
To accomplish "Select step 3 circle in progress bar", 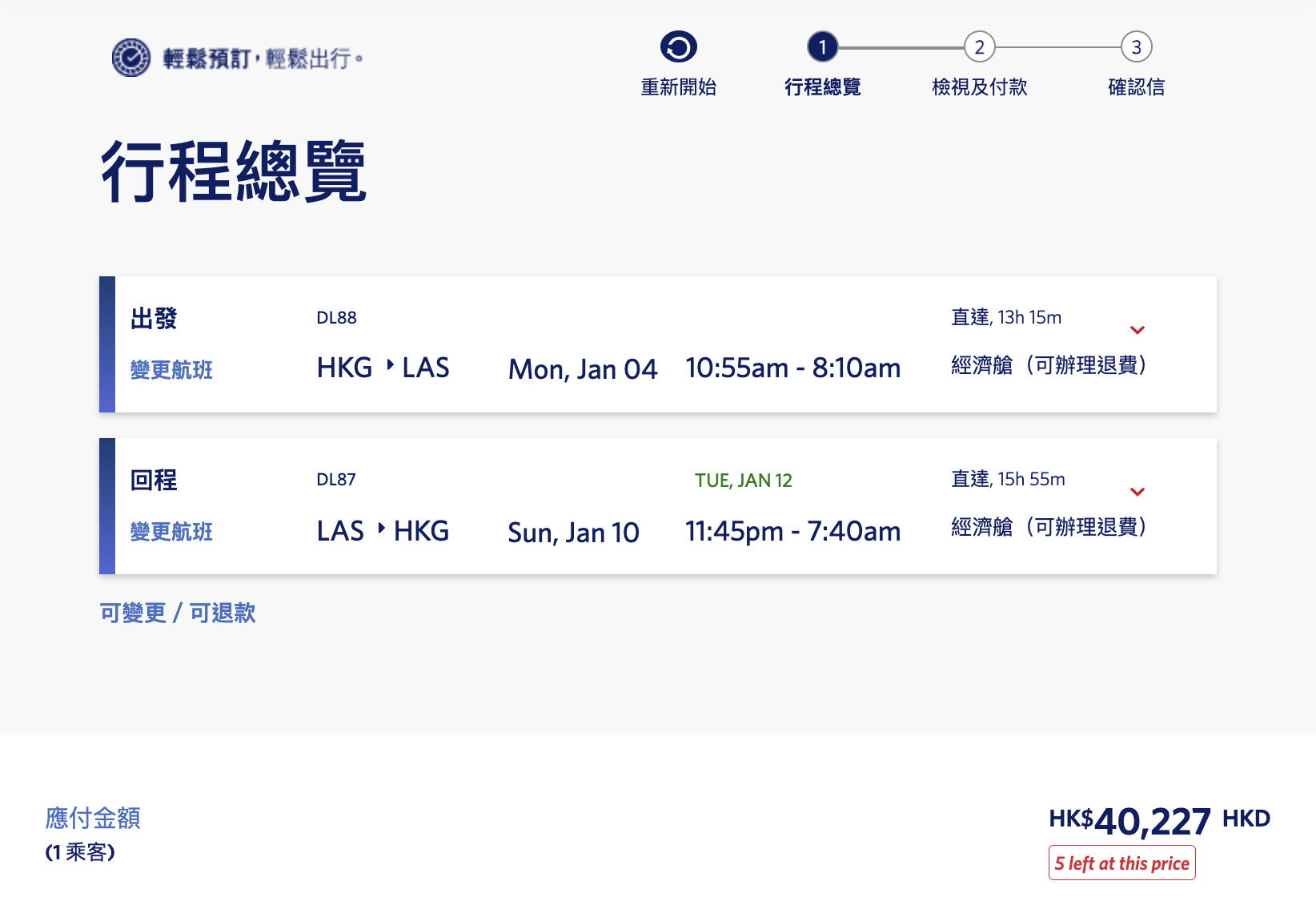I will click(x=1136, y=47).
